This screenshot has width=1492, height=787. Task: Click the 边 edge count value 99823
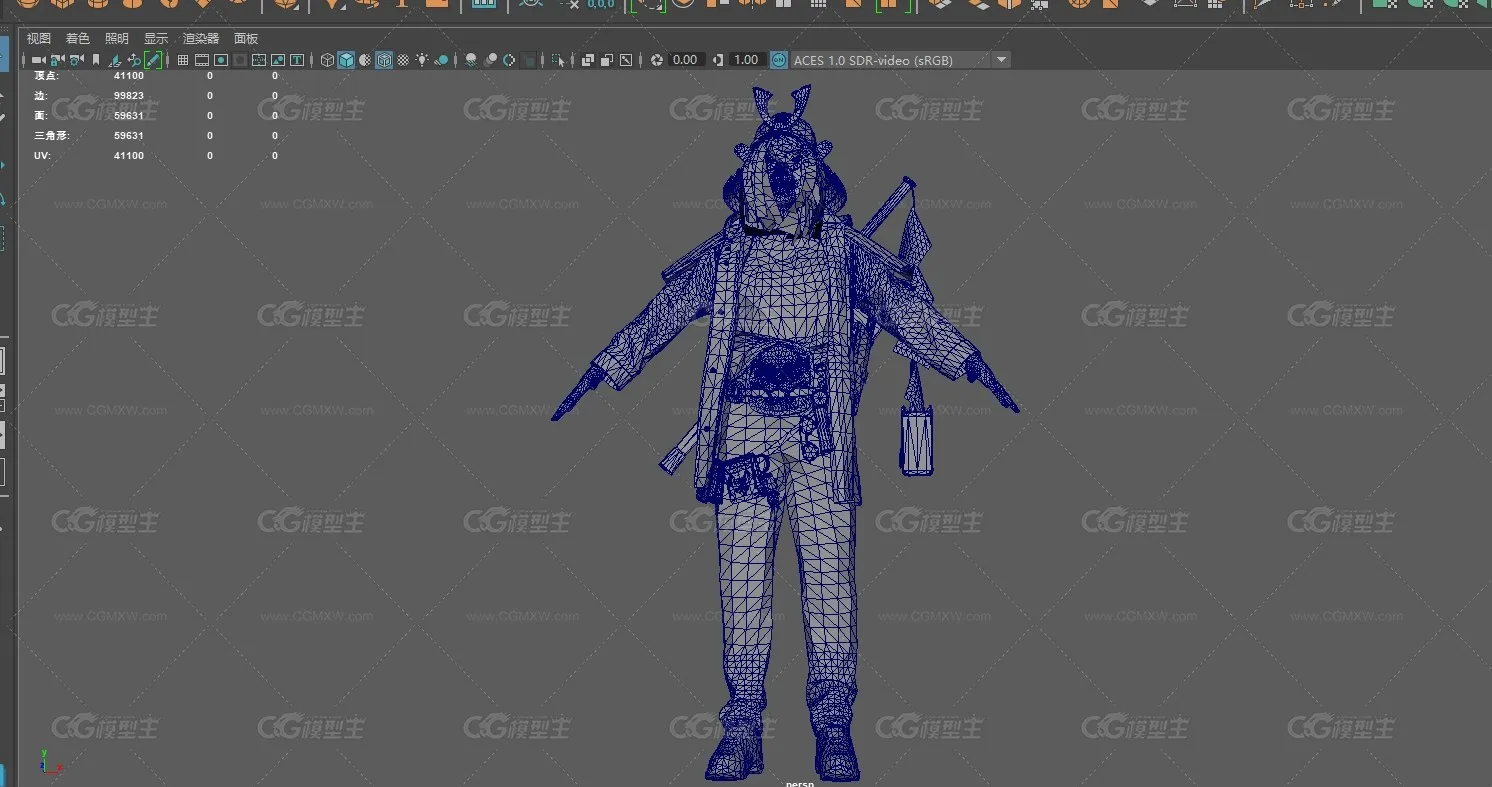point(129,95)
